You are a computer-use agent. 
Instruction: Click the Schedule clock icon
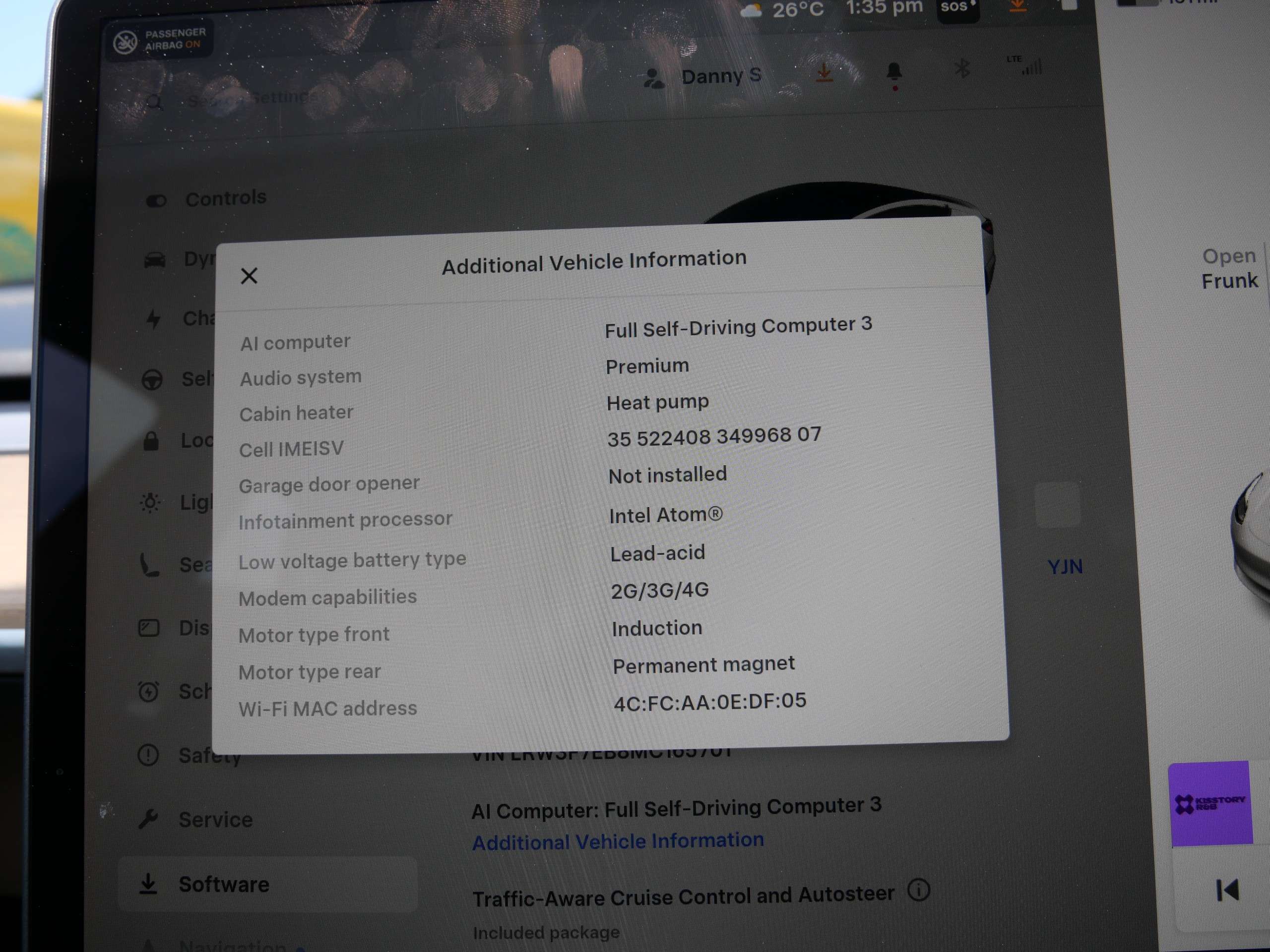coord(149,691)
